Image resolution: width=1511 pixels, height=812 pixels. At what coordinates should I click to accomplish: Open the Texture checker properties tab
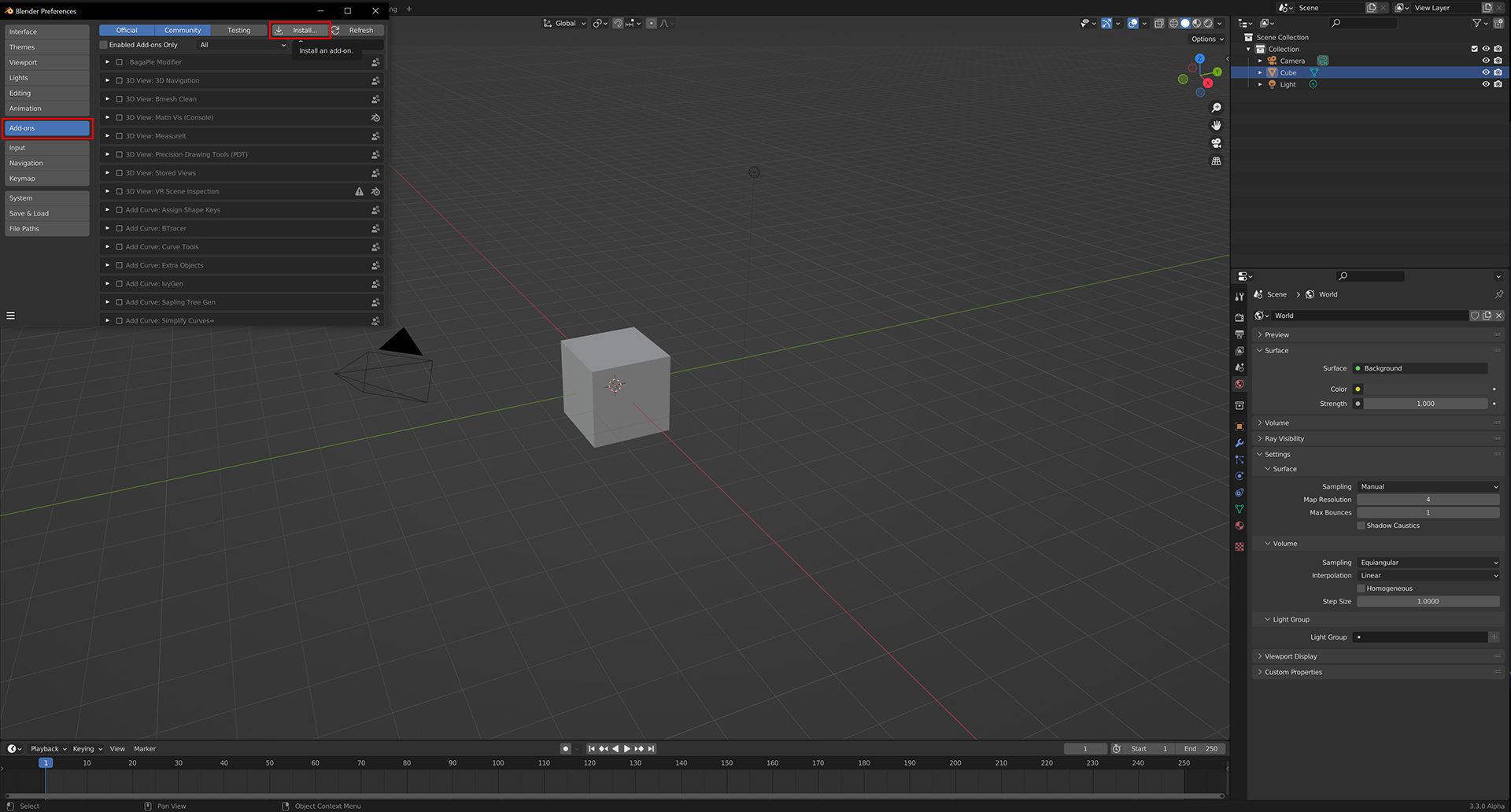click(1239, 547)
